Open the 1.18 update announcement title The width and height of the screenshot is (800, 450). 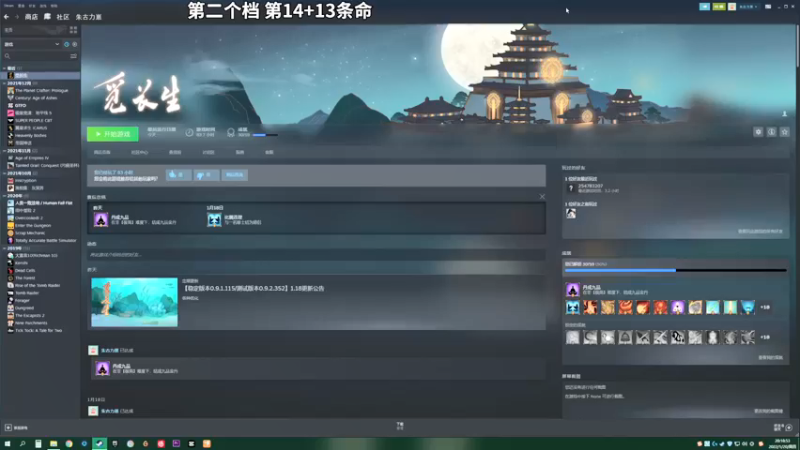click(x=254, y=288)
